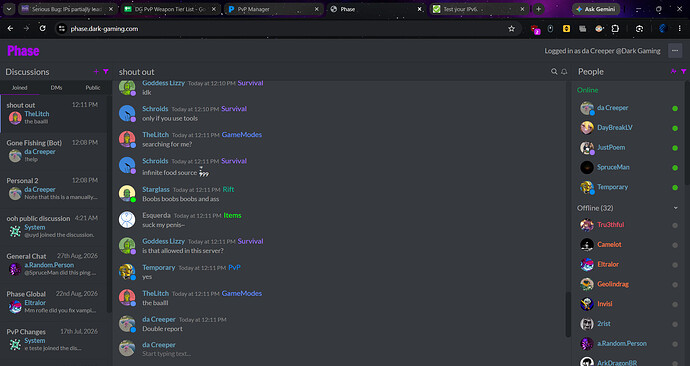Open a new browser tab
Screen dimensions: 690x366
[538, 9]
